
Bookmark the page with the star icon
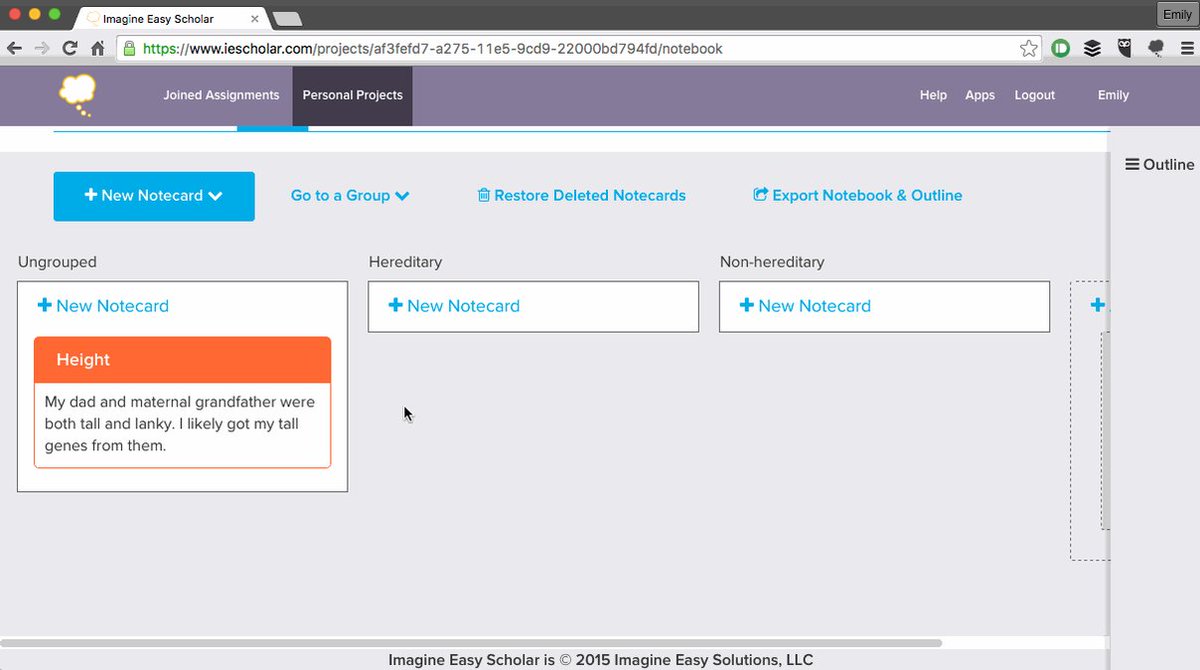[1028, 48]
